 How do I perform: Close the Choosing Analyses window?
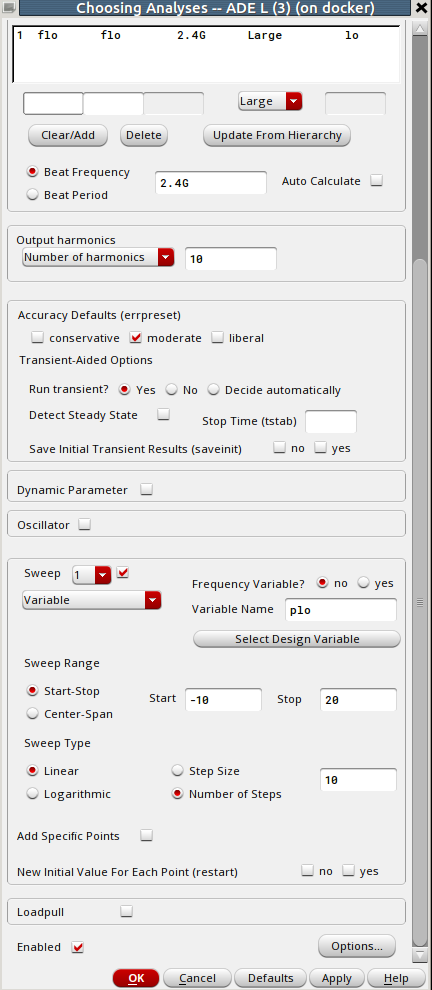click(x=422, y=8)
